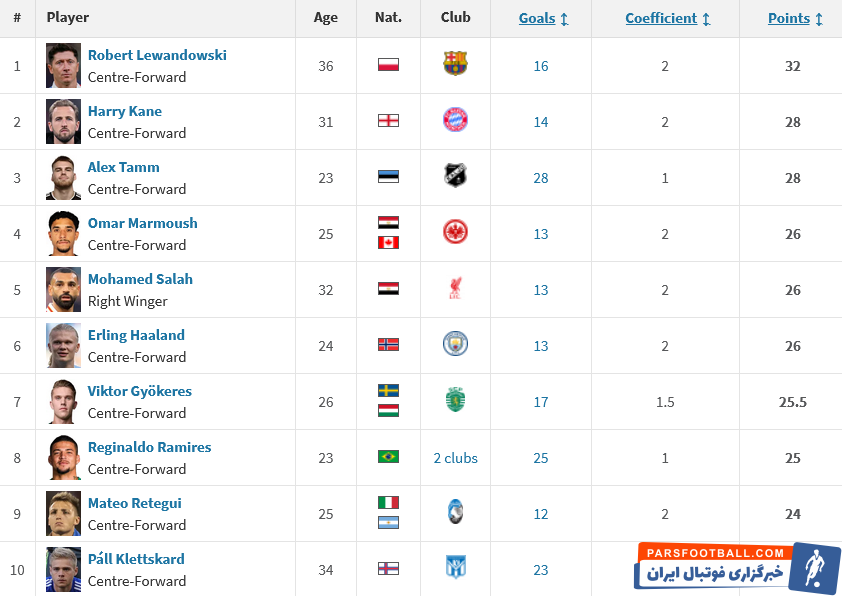Click the Brazil flag for Reginaldo Ramires
The image size is (842, 596).
click(388, 457)
